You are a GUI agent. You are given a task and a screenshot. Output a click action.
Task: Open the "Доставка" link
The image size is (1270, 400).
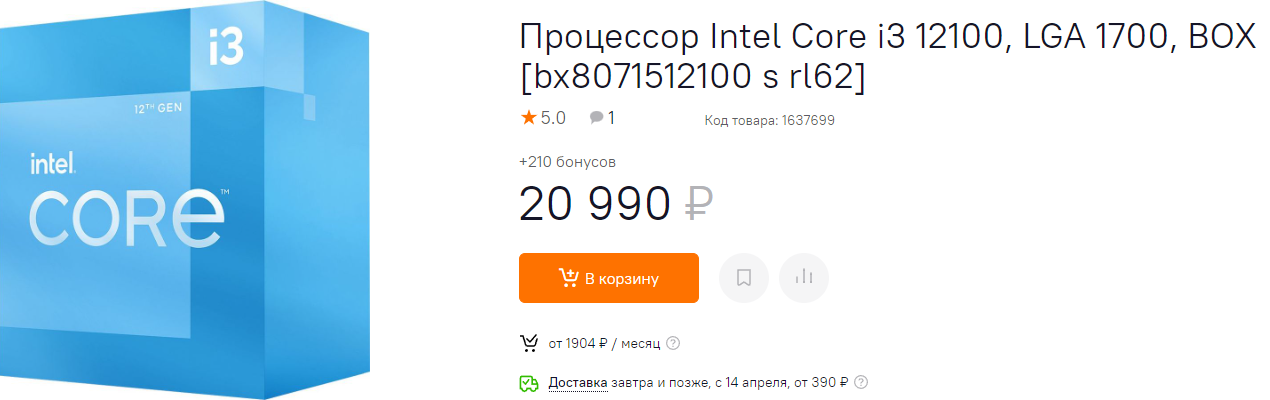click(x=578, y=382)
